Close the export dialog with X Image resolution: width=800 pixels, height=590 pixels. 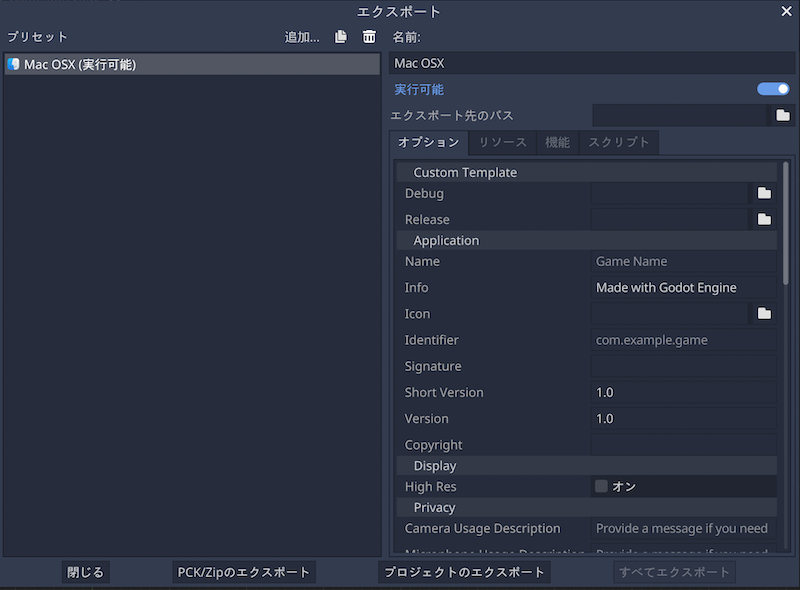coord(786,12)
